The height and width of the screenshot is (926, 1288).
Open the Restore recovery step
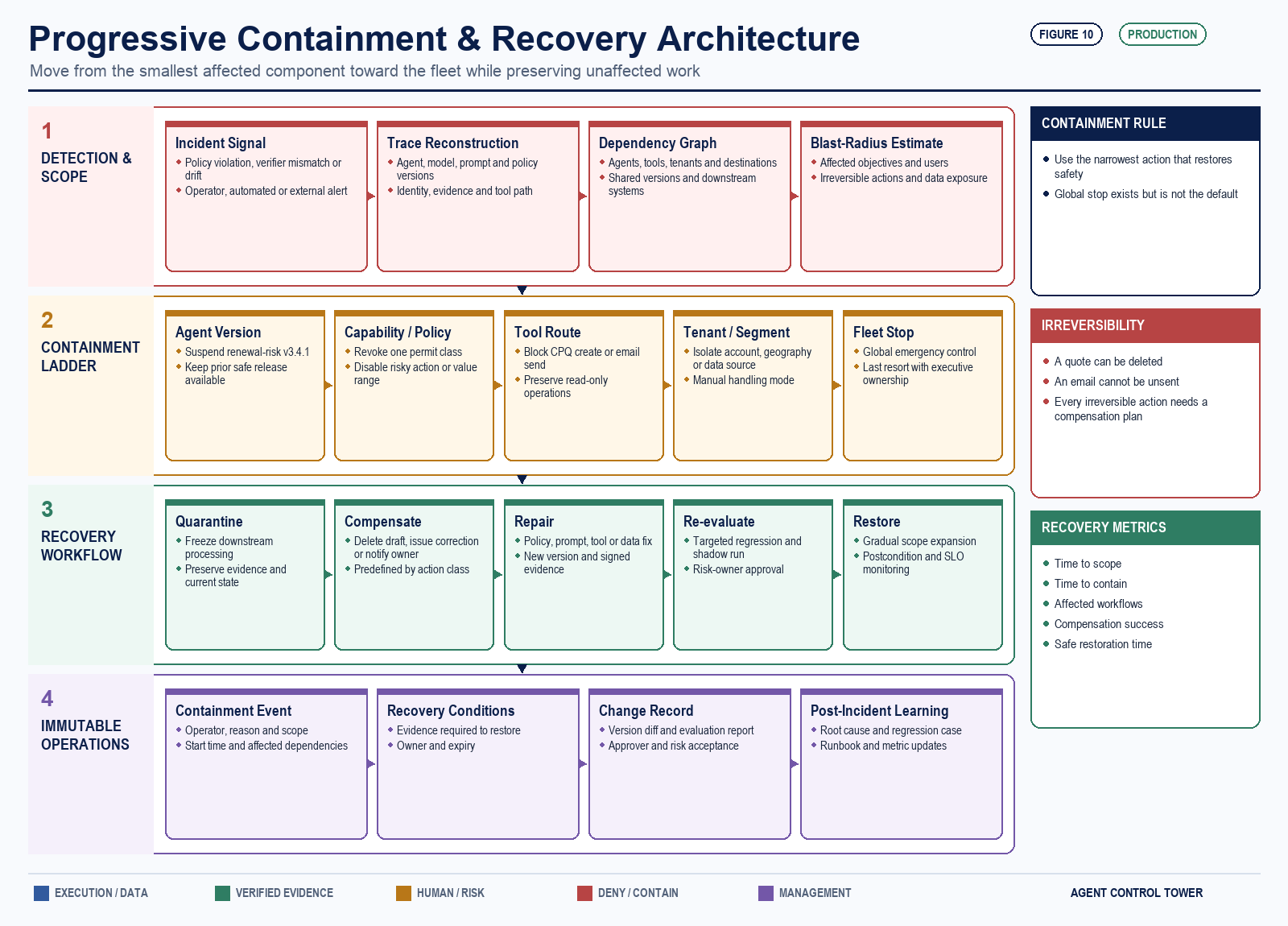923,575
